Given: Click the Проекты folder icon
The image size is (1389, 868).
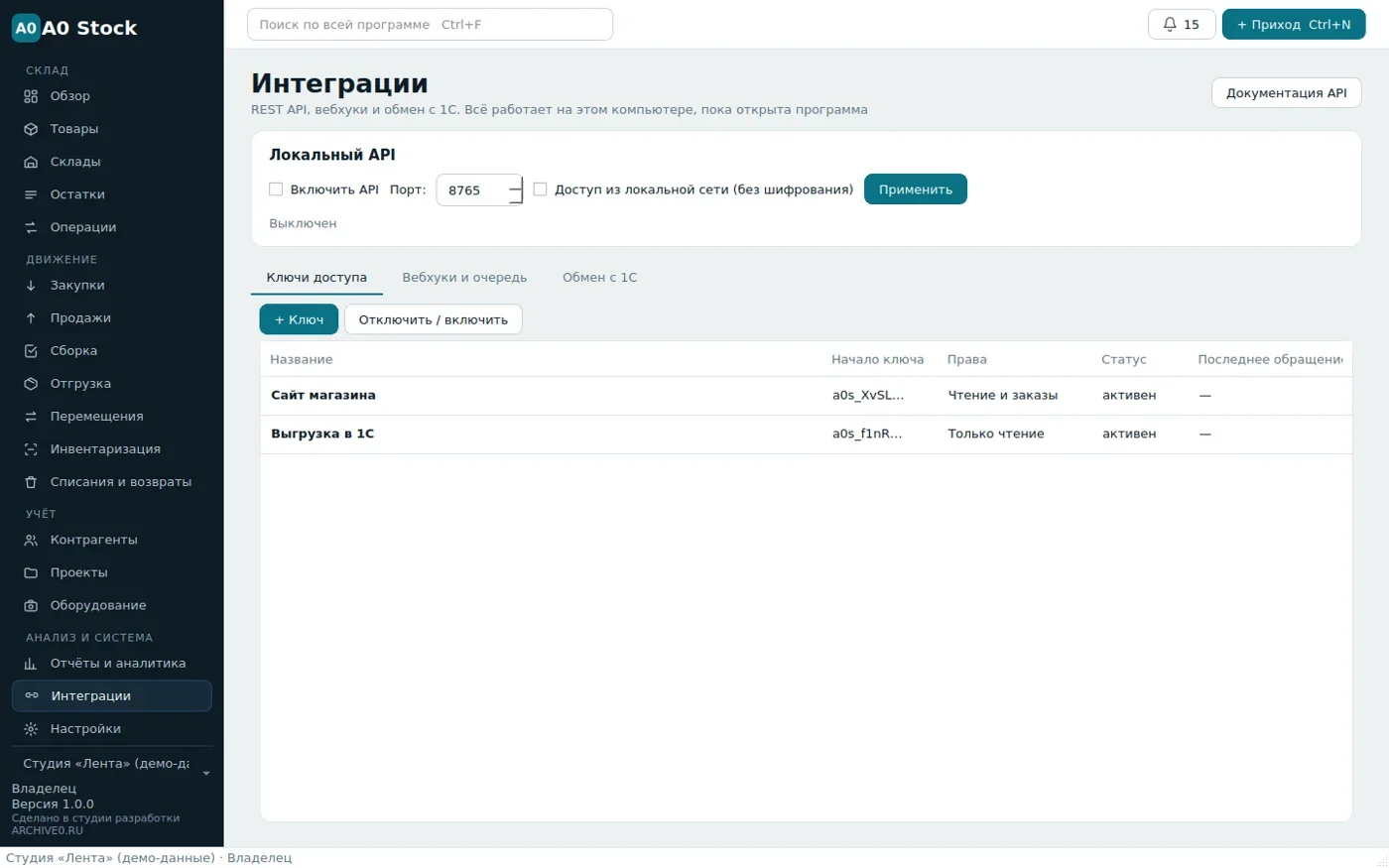Looking at the screenshot, I should click(31, 573).
